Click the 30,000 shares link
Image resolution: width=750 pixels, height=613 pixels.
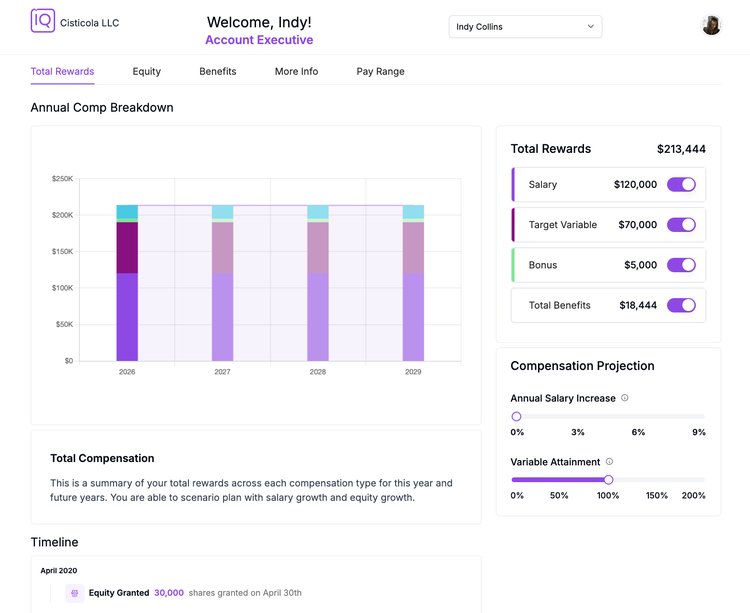click(169, 593)
